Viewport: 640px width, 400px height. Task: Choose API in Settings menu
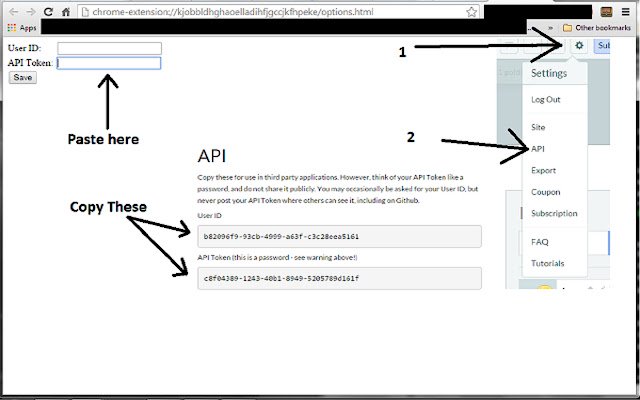pyautogui.click(x=538, y=149)
